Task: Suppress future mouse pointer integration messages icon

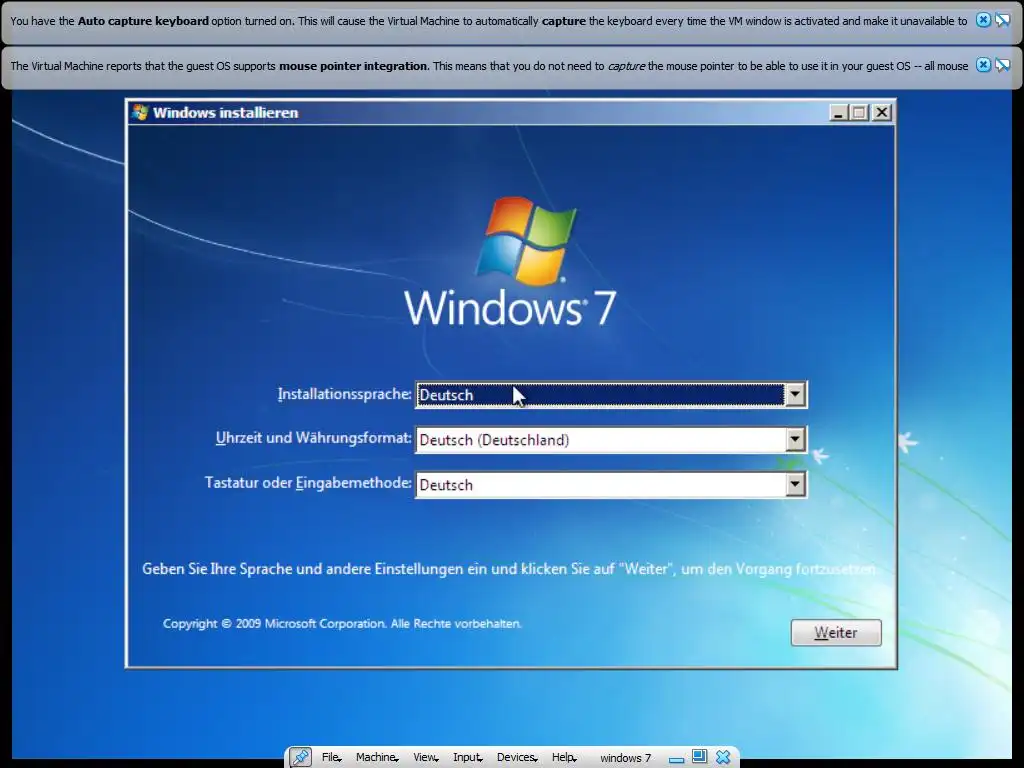Action: [x=1002, y=65]
